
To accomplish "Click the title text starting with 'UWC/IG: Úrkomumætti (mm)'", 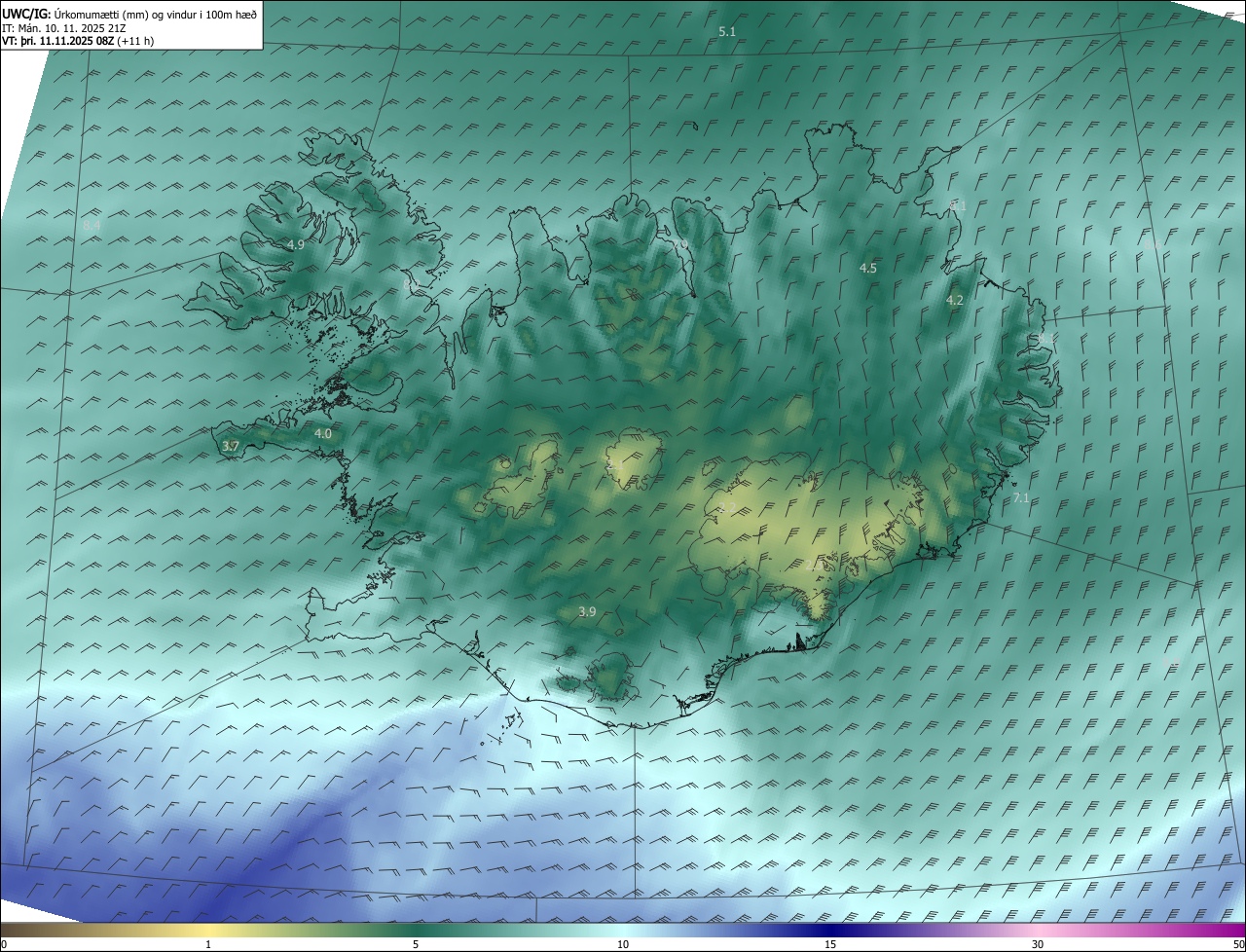I will click(x=129, y=14).
